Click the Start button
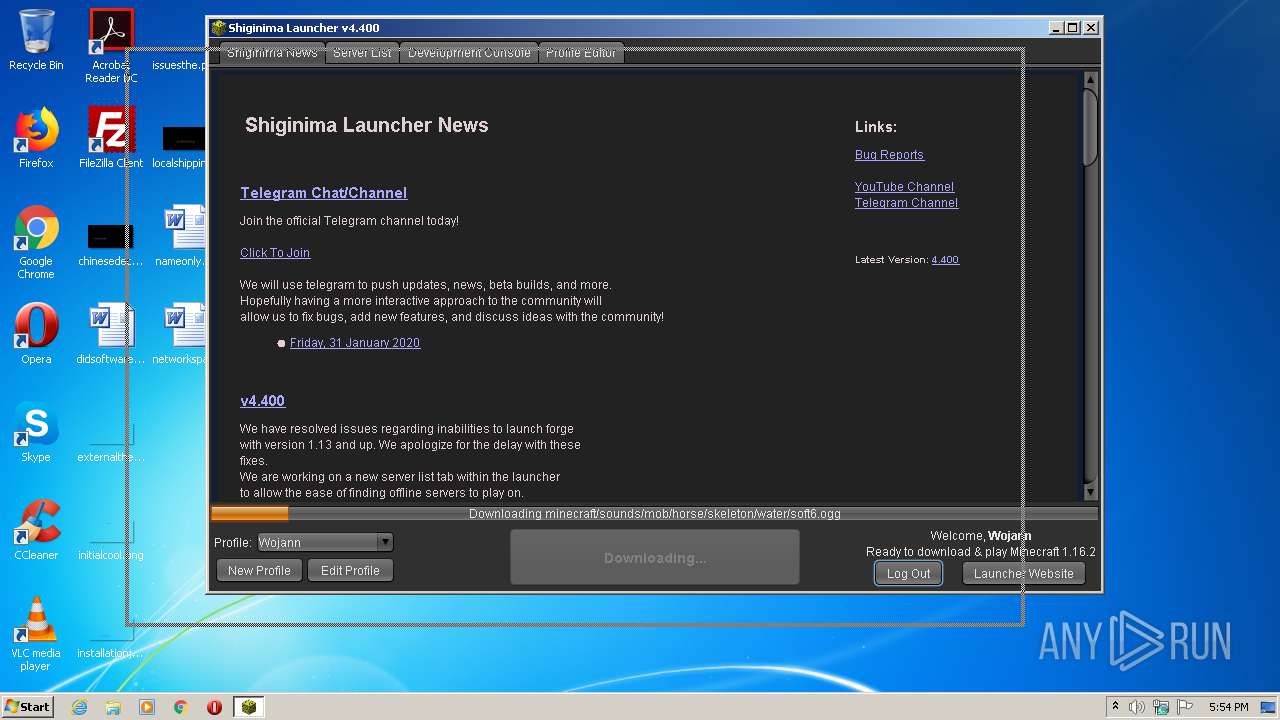Screen dimensions: 1280x720 27,707
